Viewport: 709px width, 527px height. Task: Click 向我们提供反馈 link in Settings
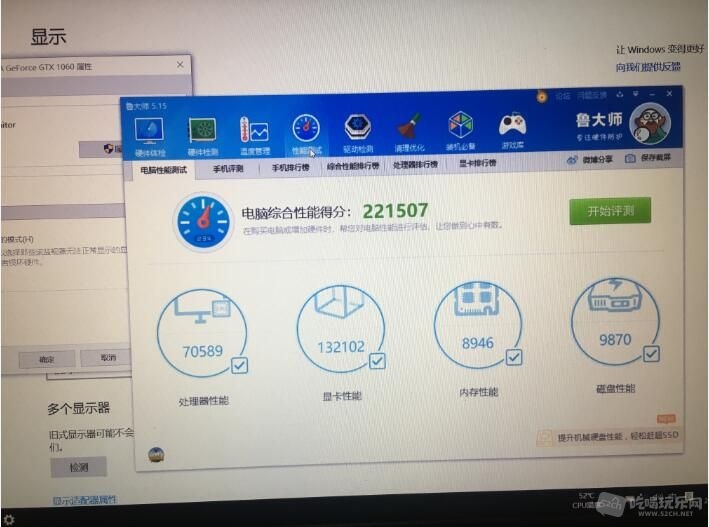pos(648,67)
